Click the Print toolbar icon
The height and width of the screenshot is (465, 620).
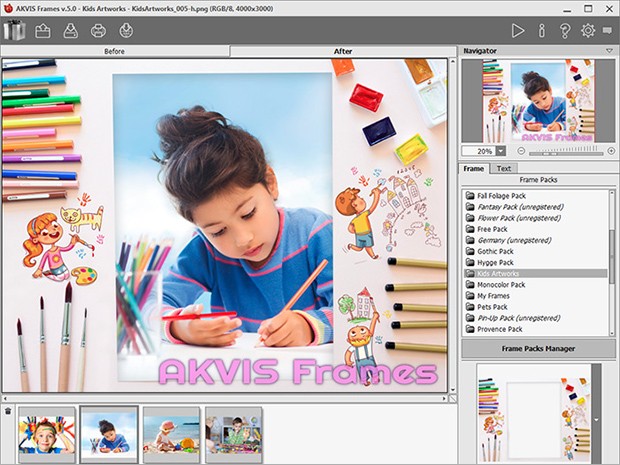[98, 30]
